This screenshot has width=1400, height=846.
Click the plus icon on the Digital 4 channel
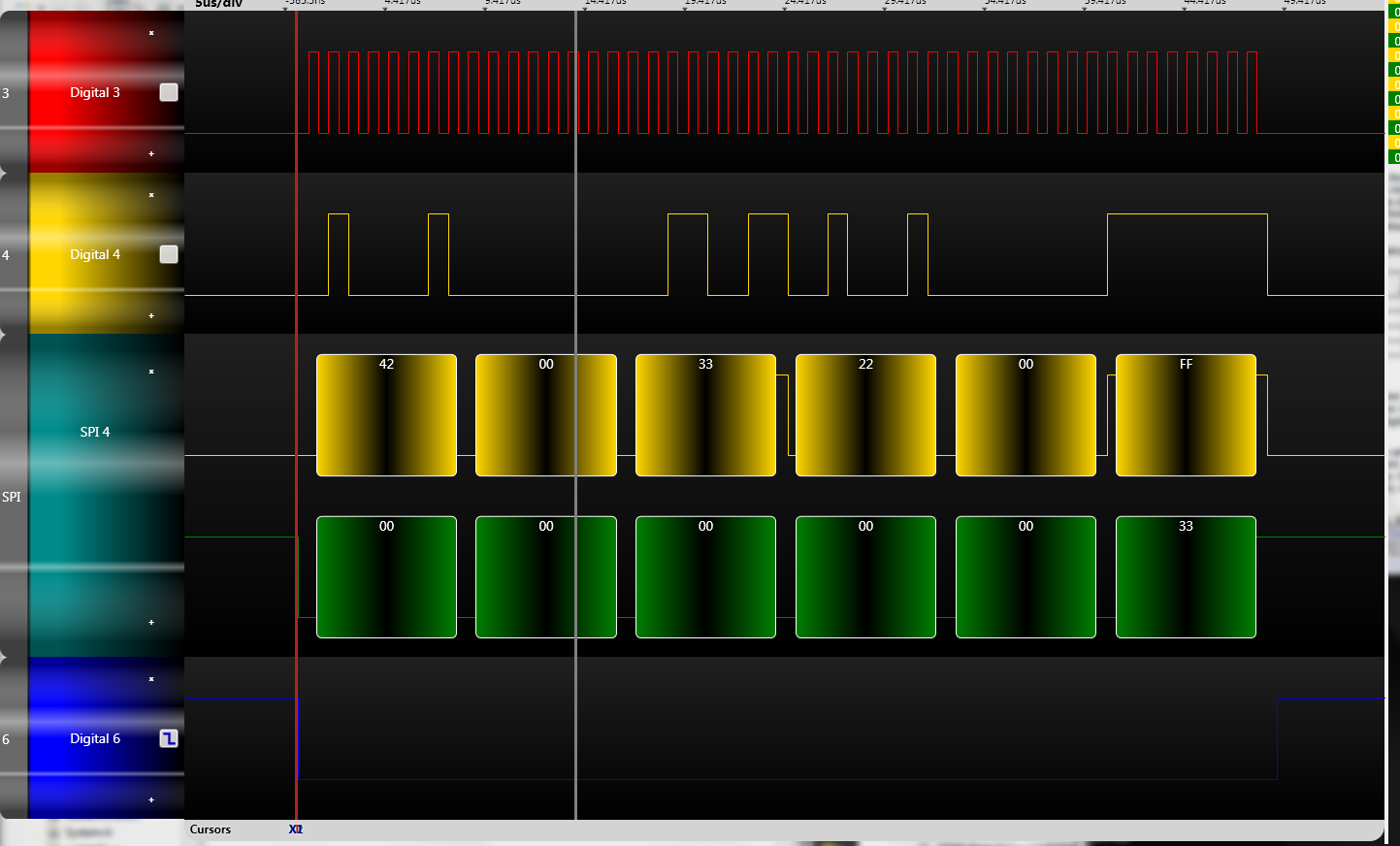pyautogui.click(x=151, y=315)
